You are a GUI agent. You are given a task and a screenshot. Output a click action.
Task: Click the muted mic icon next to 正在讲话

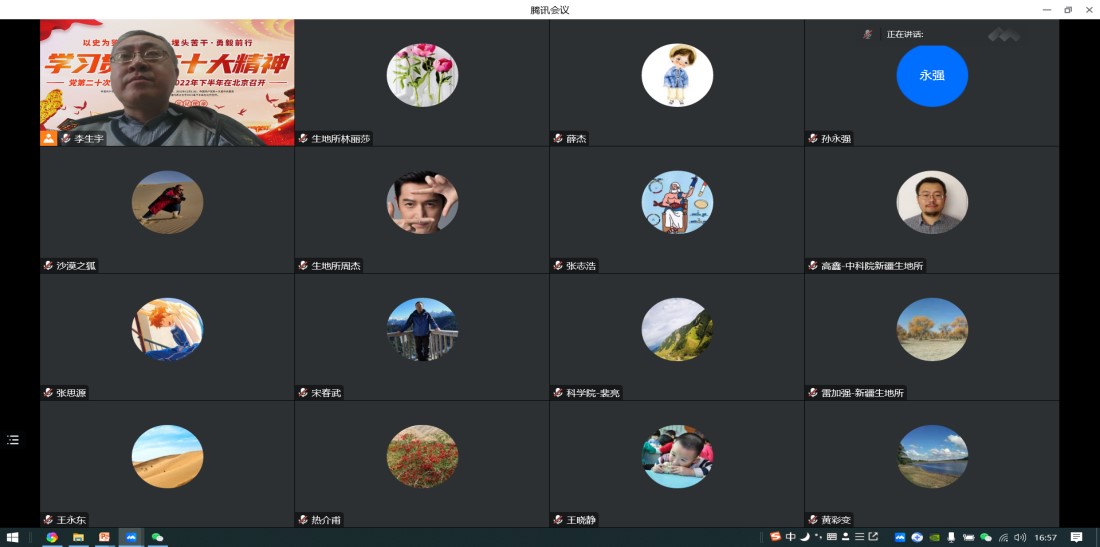pos(868,34)
